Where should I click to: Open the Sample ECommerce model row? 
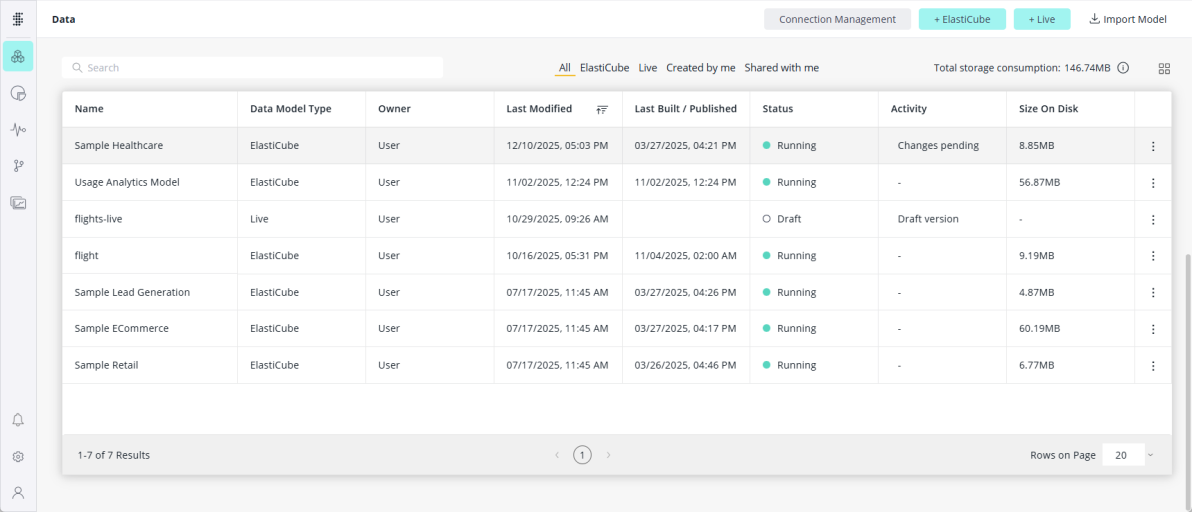coord(122,329)
